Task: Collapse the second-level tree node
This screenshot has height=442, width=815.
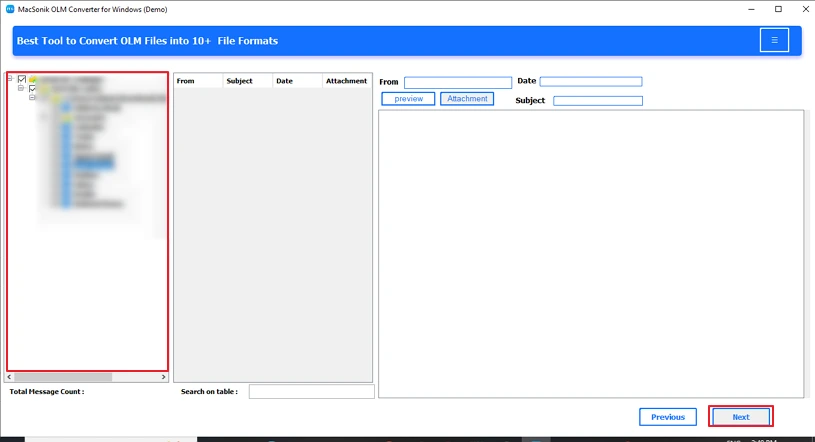Action: [x=21, y=89]
